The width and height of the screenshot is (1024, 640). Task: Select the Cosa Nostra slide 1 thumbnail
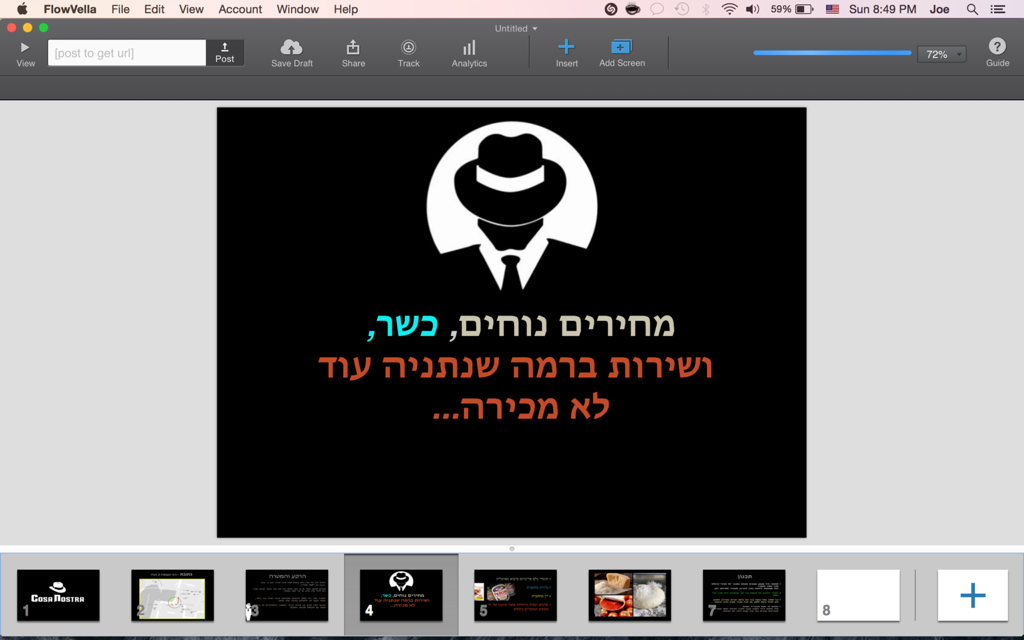pos(58,595)
